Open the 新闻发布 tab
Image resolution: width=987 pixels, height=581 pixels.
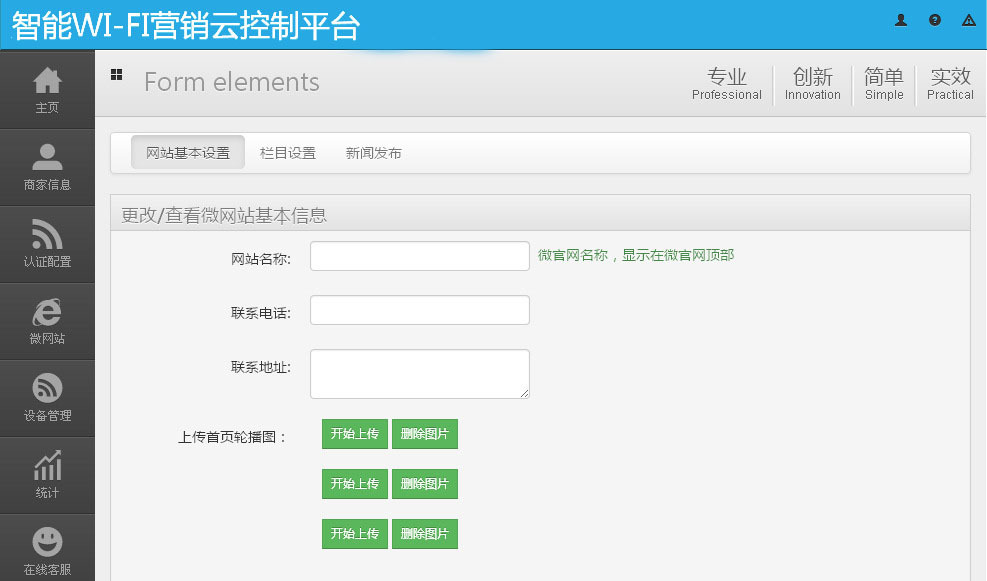tap(374, 153)
